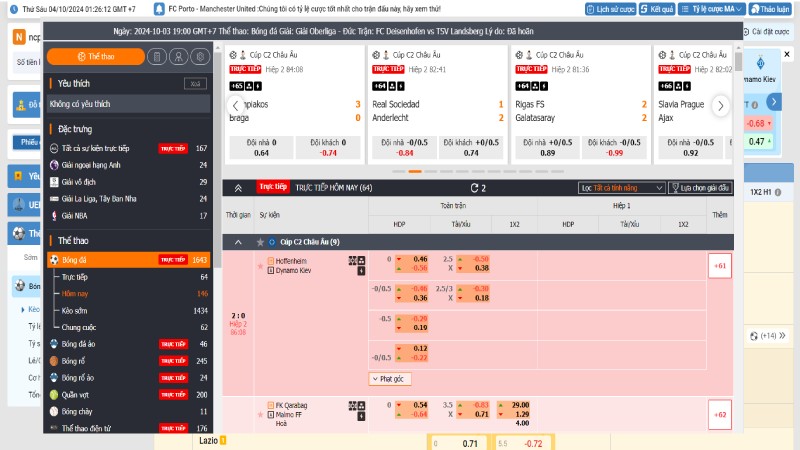Go to next featured match card

point(720,106)
